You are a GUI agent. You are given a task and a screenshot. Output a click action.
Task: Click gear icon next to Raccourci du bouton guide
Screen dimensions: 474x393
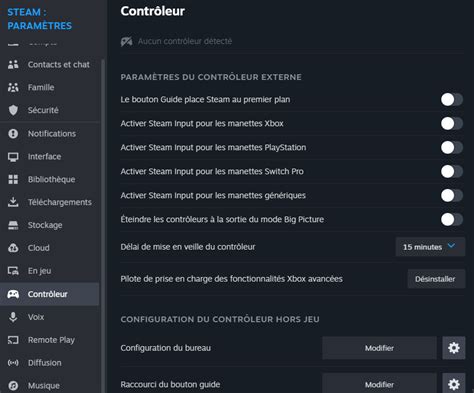454,384
